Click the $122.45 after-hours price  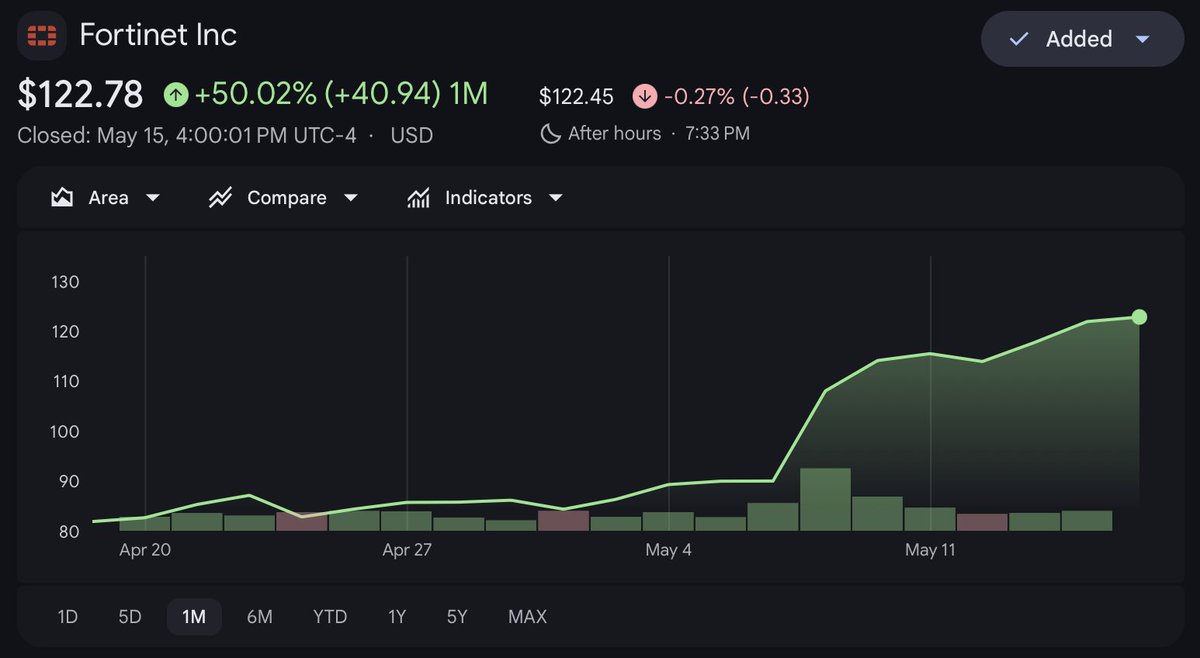pyautogui.click(x=576, y=97)
